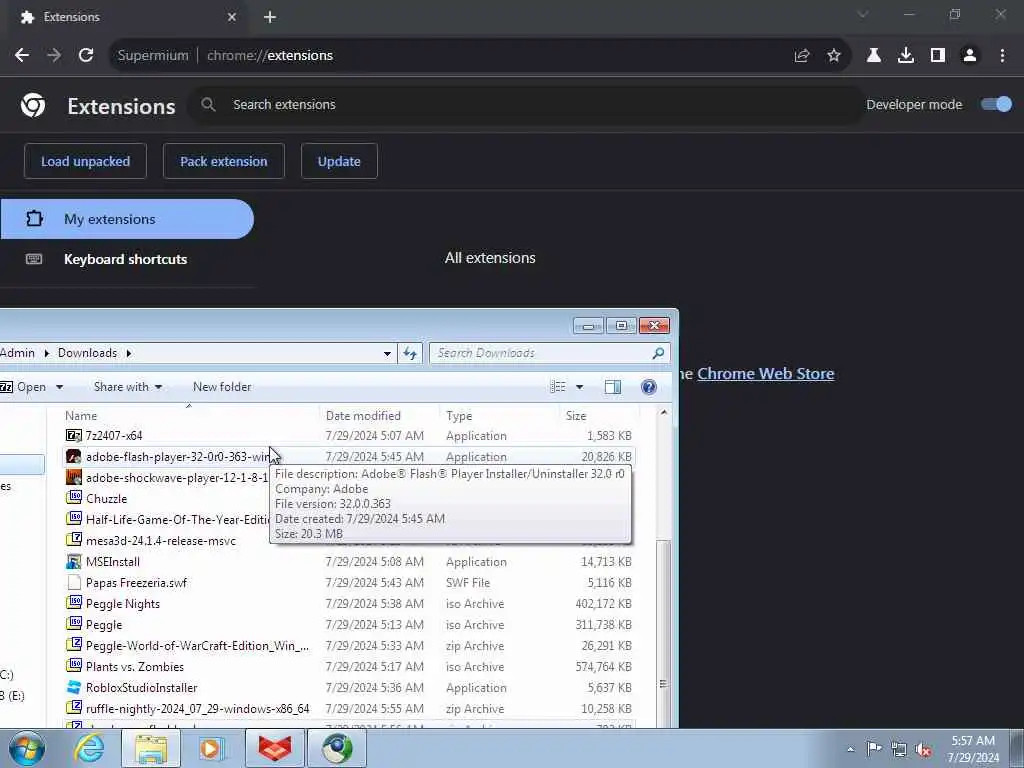
Task: Go back using the browser back arrow
Action: (22, 56)
